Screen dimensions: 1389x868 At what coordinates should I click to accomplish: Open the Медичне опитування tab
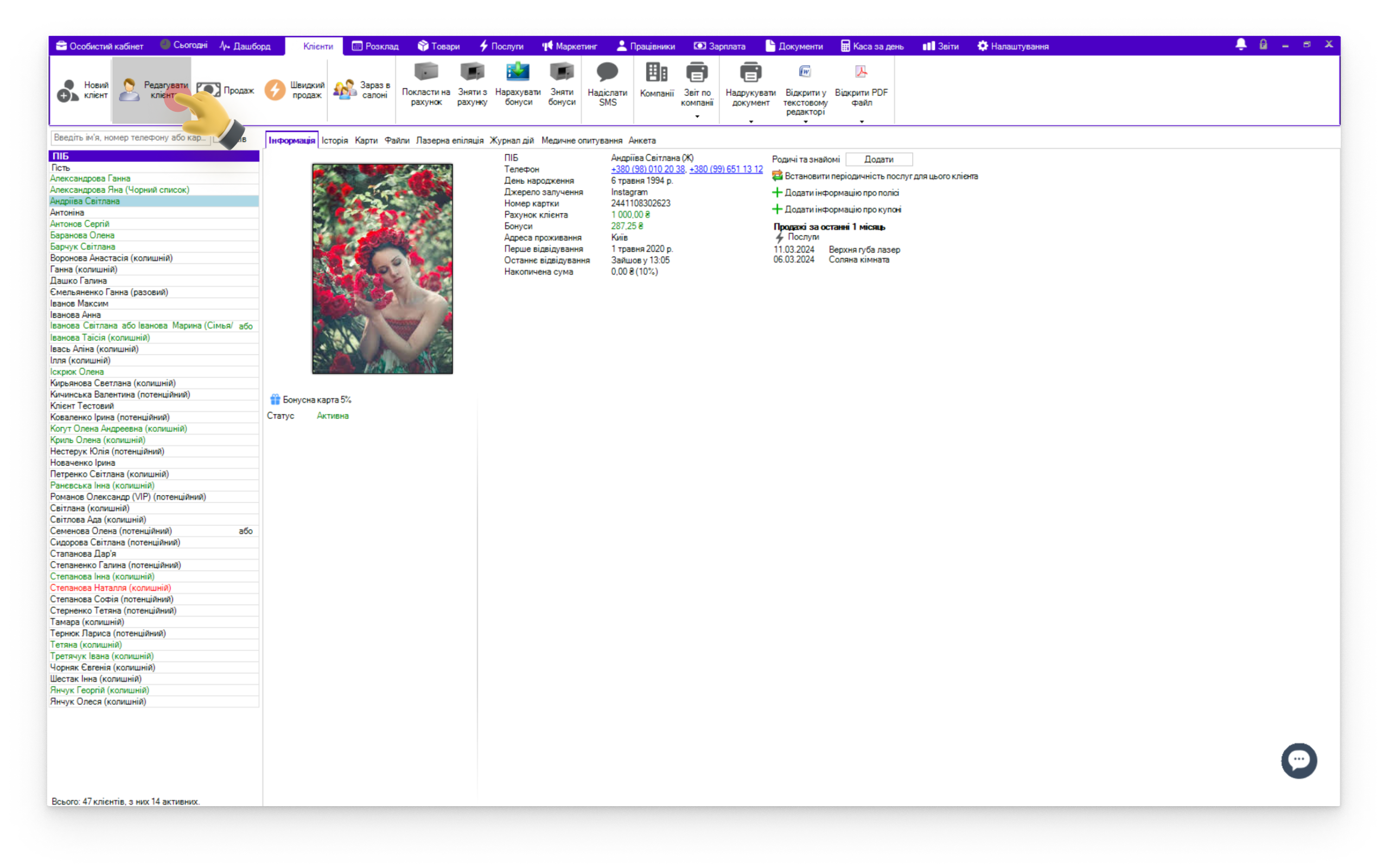pyautogui.click(x=582, y=140)
